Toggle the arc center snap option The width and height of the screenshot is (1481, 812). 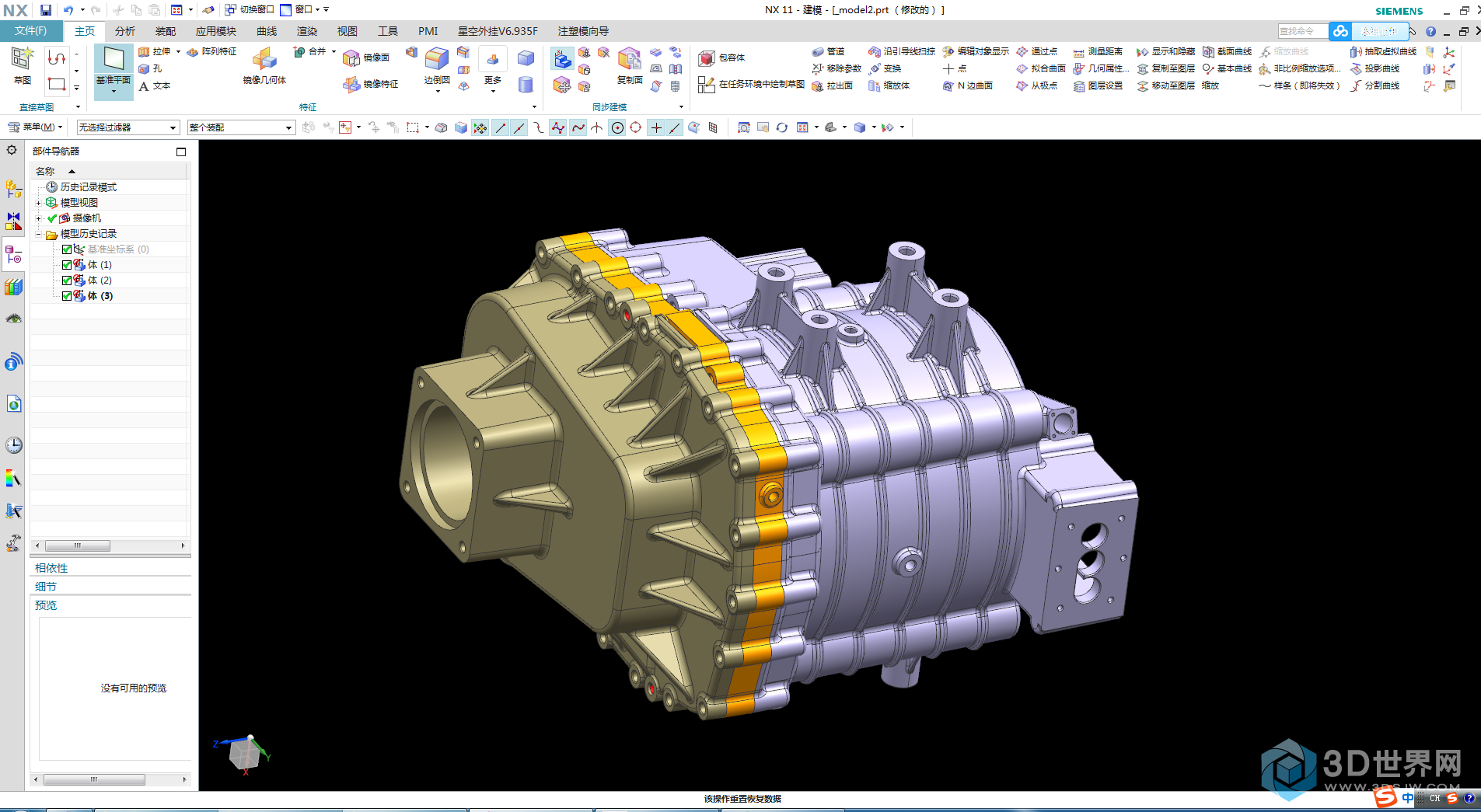click(x=617, y=127)
